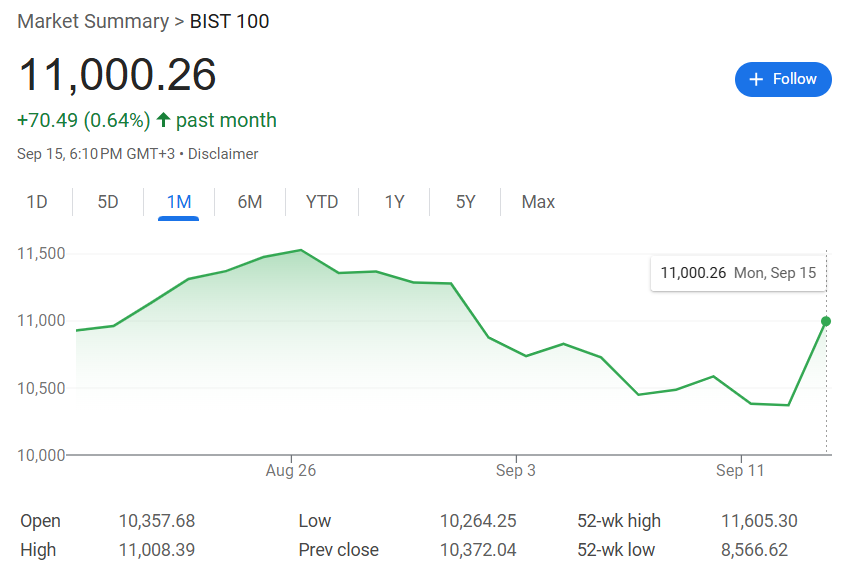Select the 1Y time range tab

point(395,202)
